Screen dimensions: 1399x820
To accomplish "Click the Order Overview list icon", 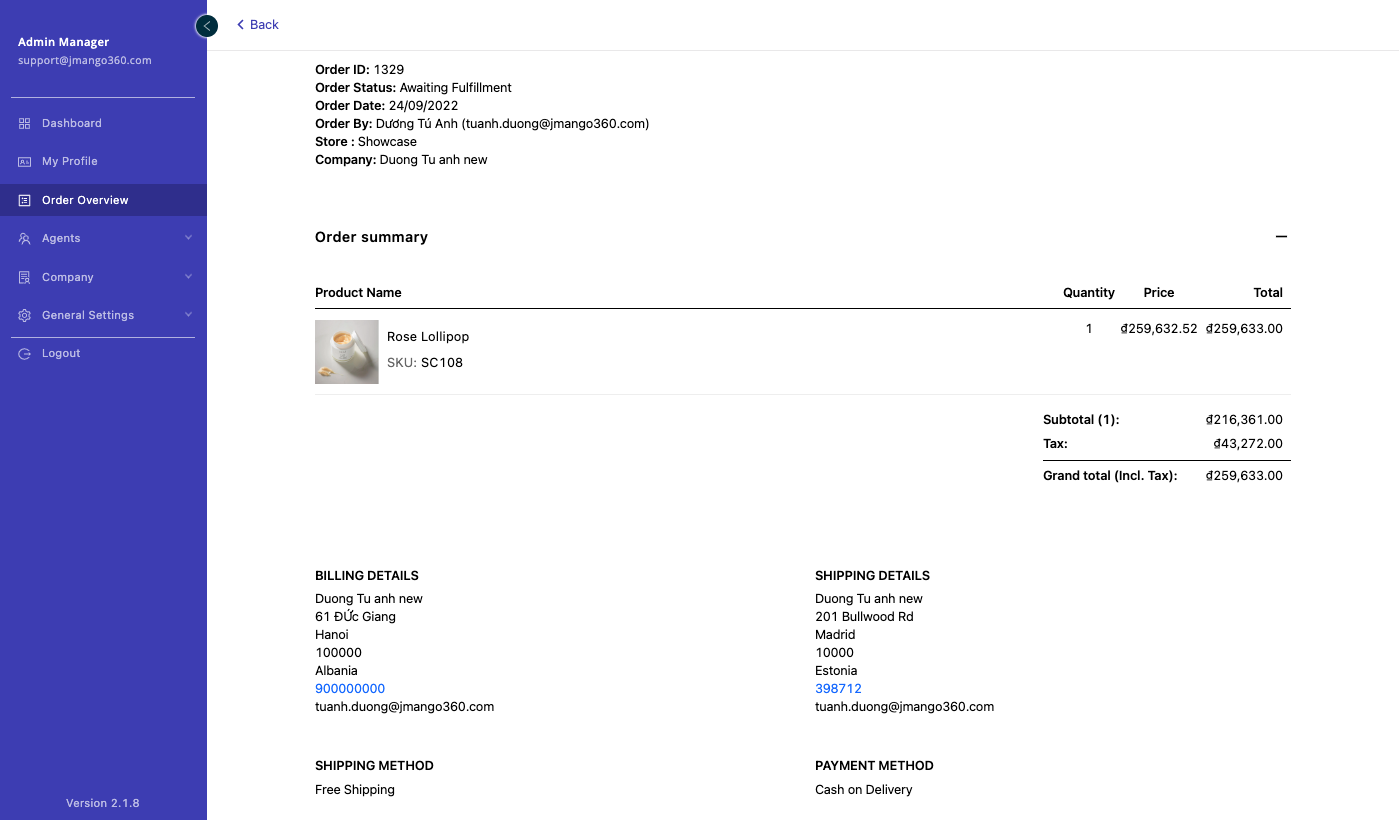I will click(x=25, y=200).
